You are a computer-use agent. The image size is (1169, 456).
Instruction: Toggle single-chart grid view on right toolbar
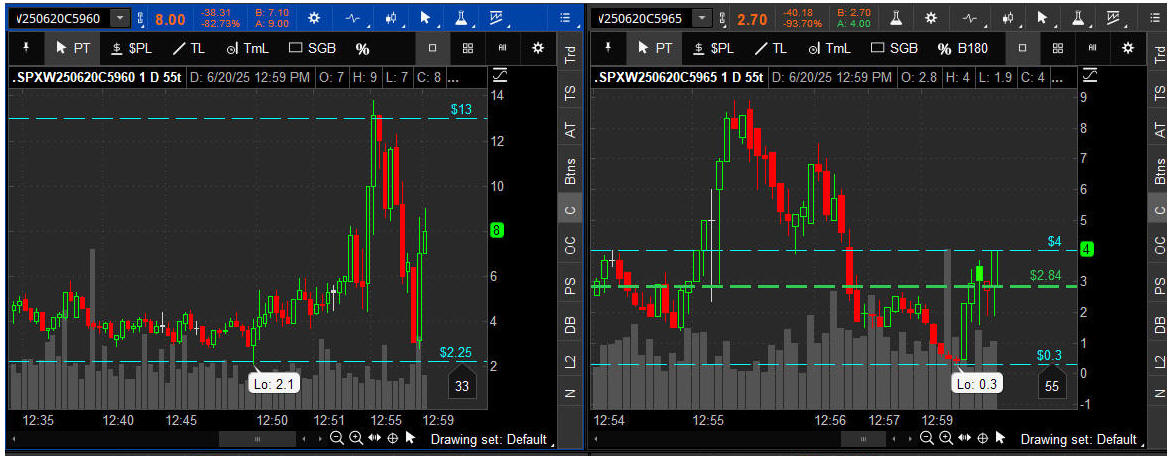[x=1022, y=48]
